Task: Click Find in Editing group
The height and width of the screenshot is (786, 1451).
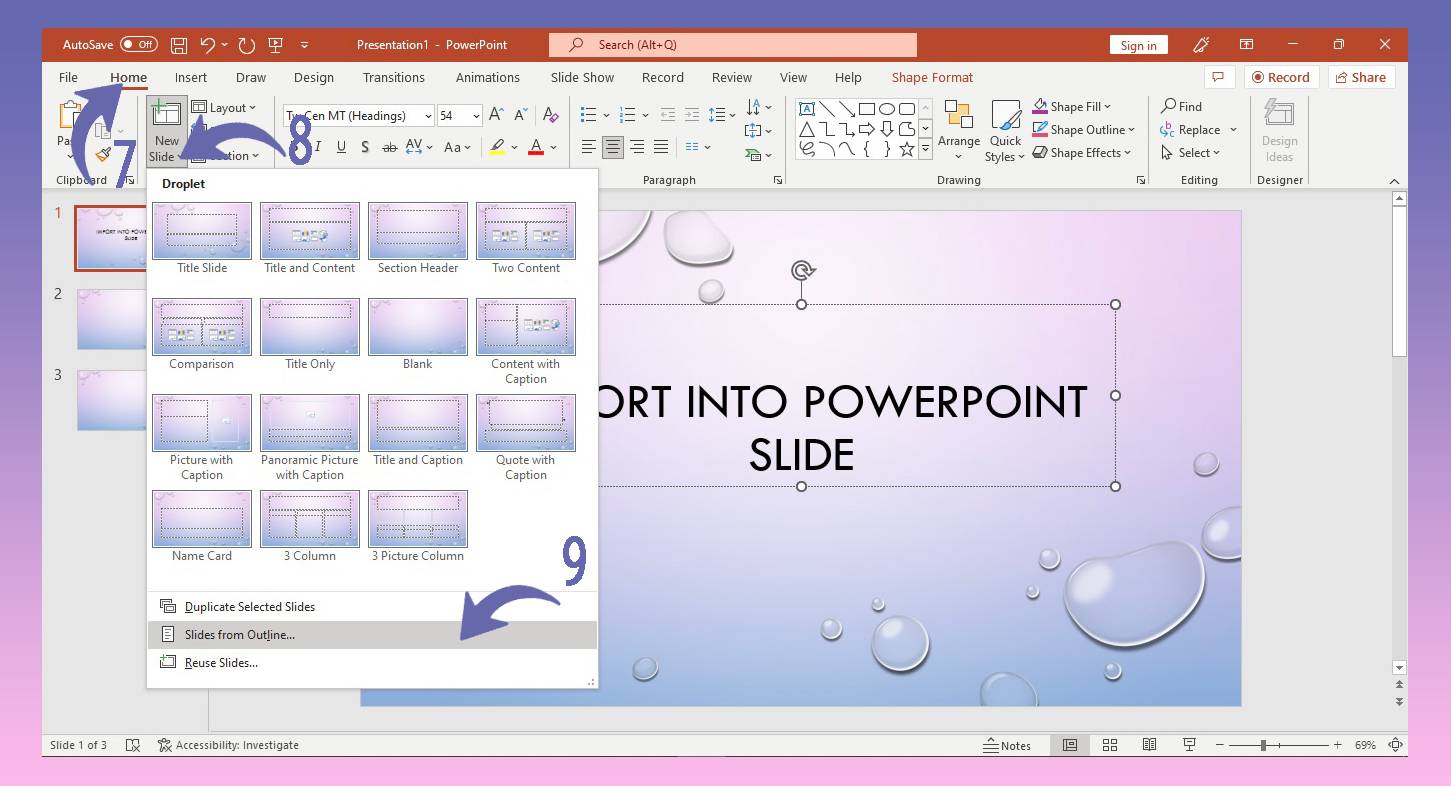Action: (1181, 106)
